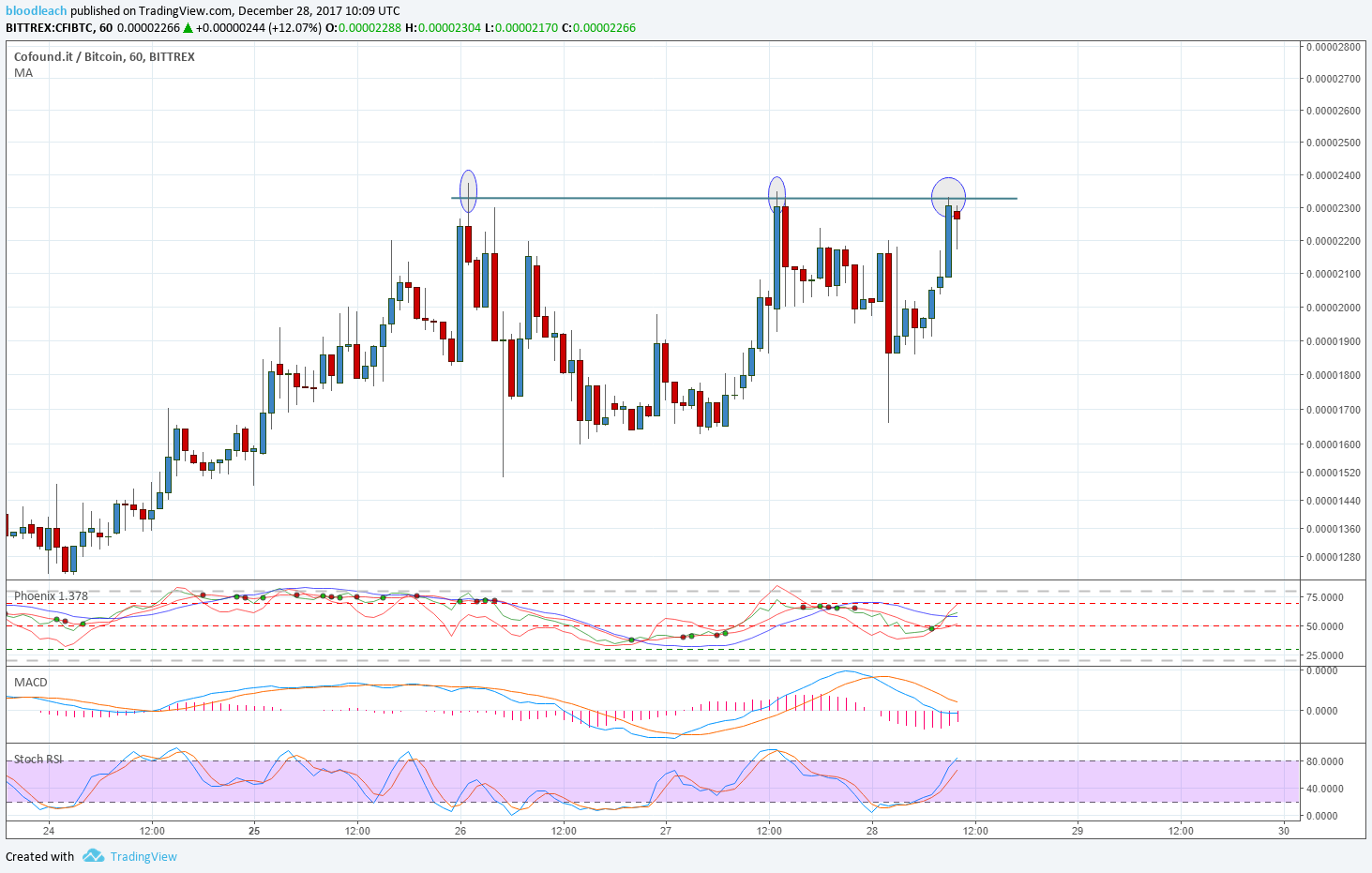The height and width of the screenshot is (873, 1372).
Task: Open the bloodleach author link
Action: coord(37,11)
